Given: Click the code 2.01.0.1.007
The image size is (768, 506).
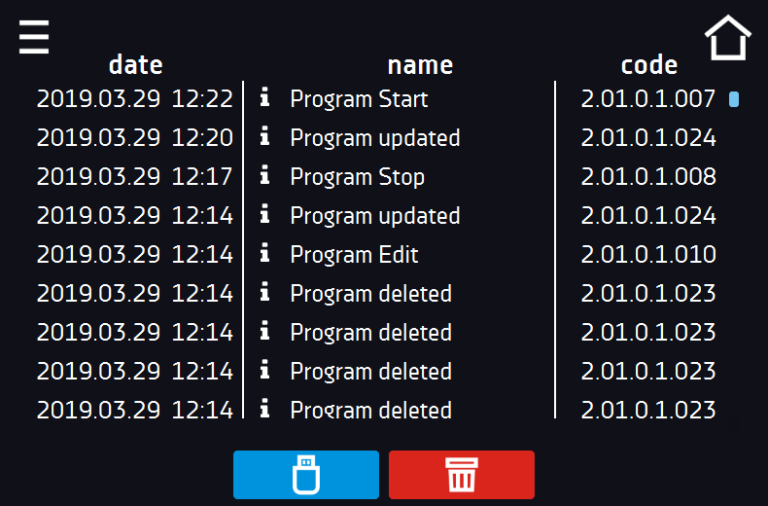Looking at the screenshot, I should point(648,99).
